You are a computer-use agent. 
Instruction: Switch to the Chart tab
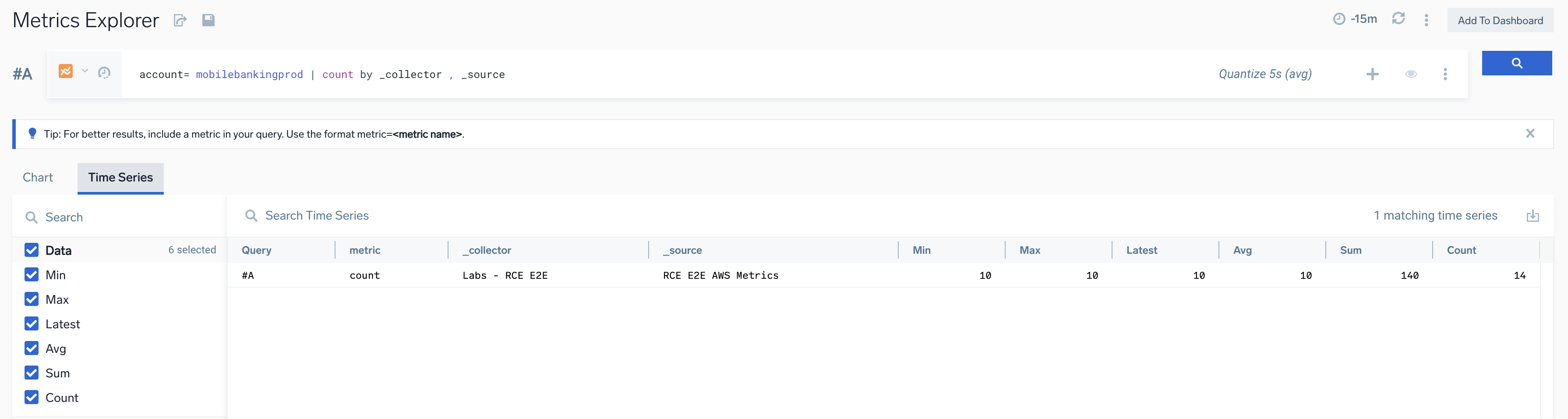click(x=38, y=177)
